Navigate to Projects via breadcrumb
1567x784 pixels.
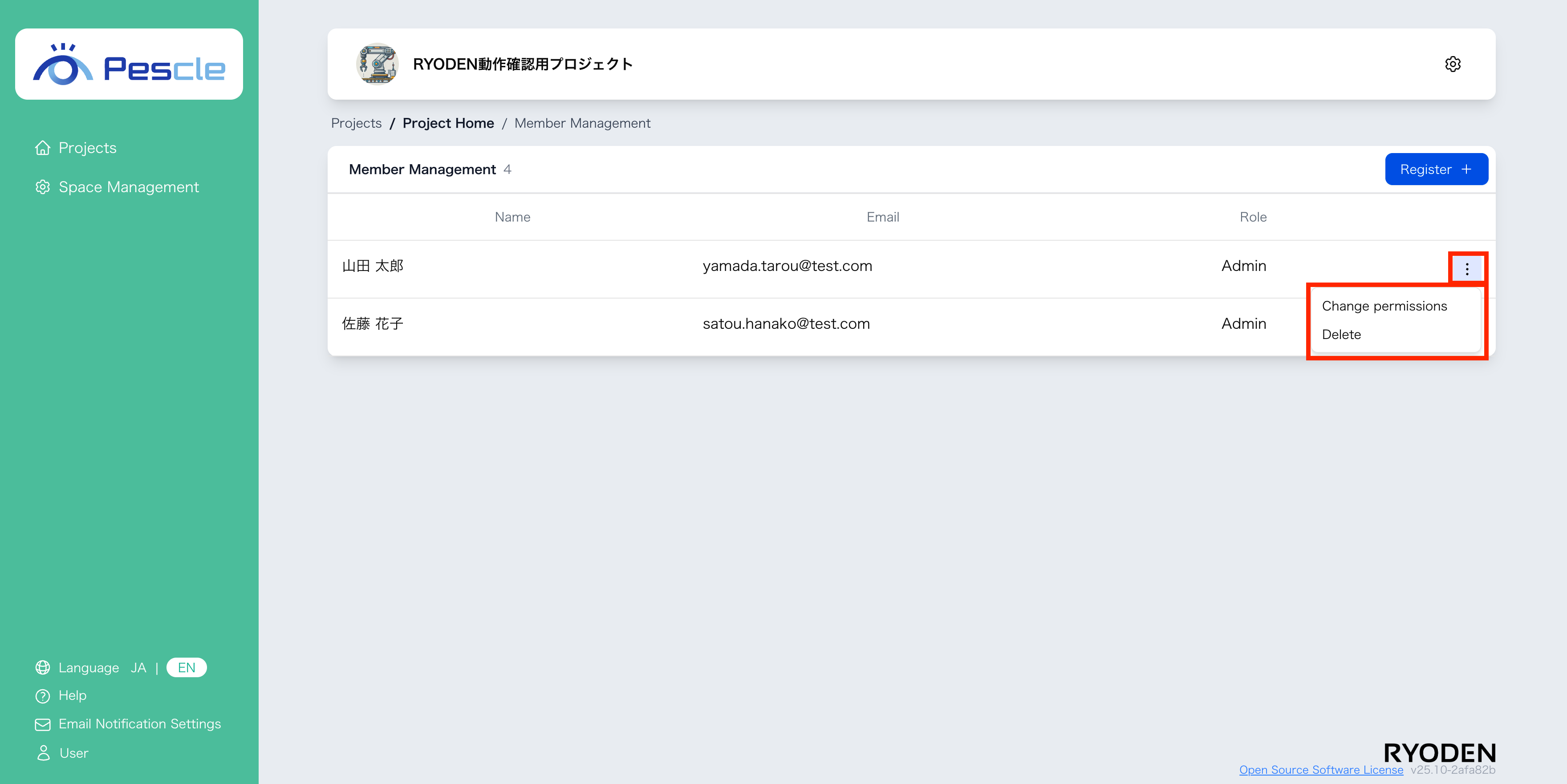(x=356, y=123)
